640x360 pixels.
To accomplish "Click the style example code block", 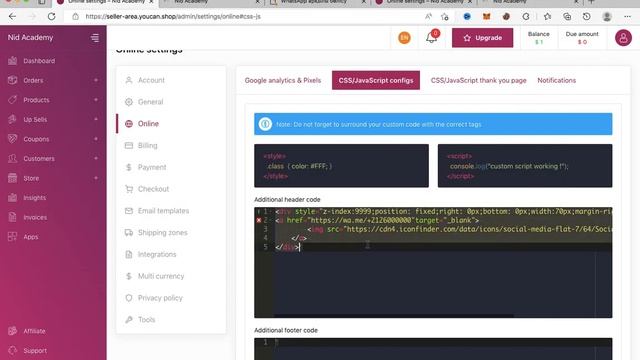I will coord(341,166).
